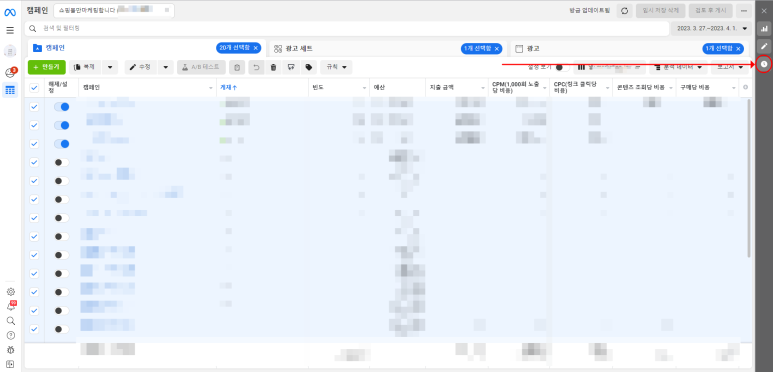
Task: Click the tag label icon
Action: 309,68
